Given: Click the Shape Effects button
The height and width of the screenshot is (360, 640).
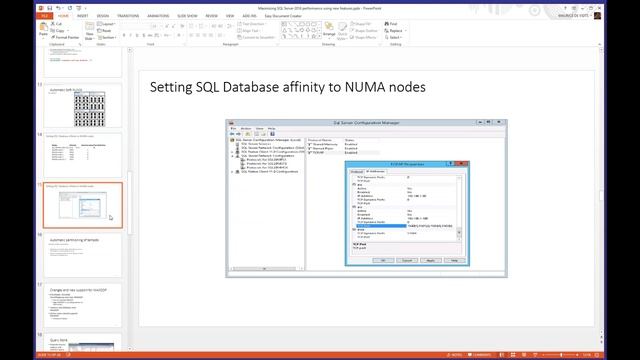Looking at the screenshot, I should [x=363, y=37].
